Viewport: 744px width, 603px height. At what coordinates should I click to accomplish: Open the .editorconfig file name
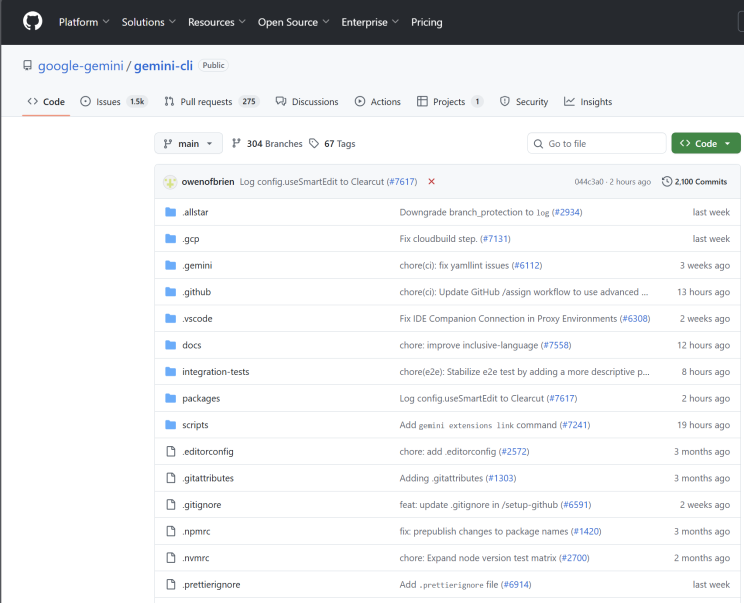tap(208, 451)
